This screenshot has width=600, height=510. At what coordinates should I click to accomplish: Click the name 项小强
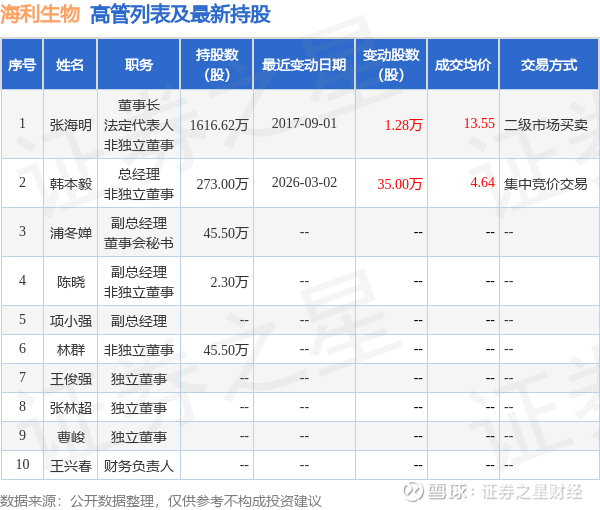pos(70,320)
